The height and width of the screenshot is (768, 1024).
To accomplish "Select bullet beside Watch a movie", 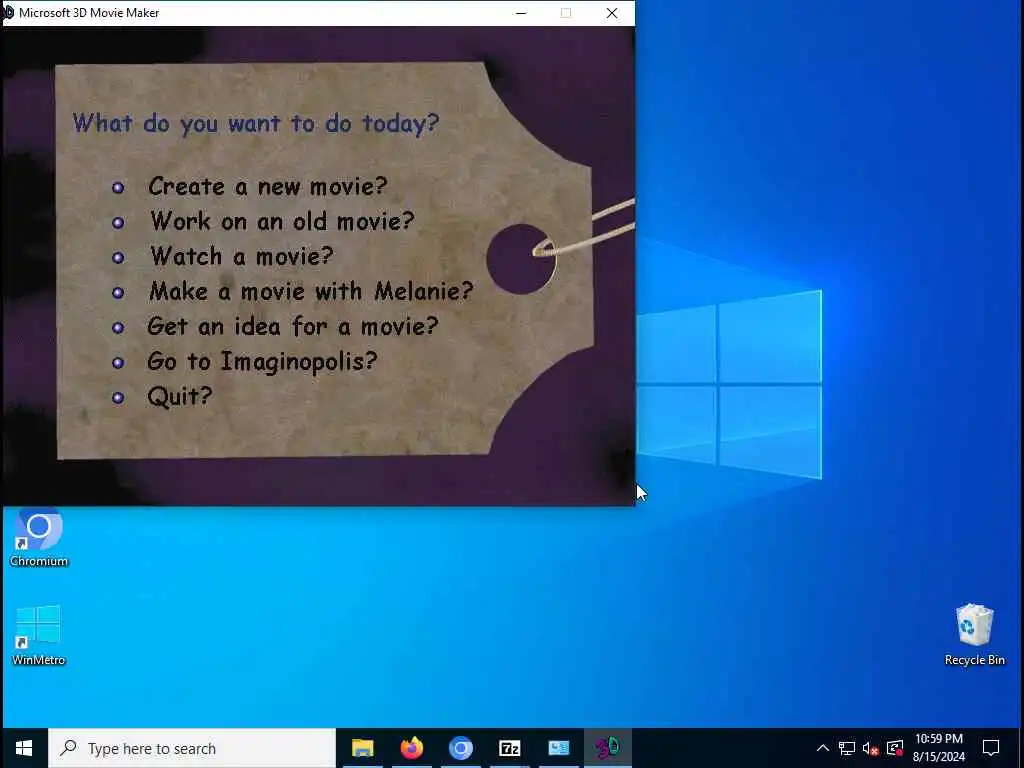I will click(x=118, y=257).
